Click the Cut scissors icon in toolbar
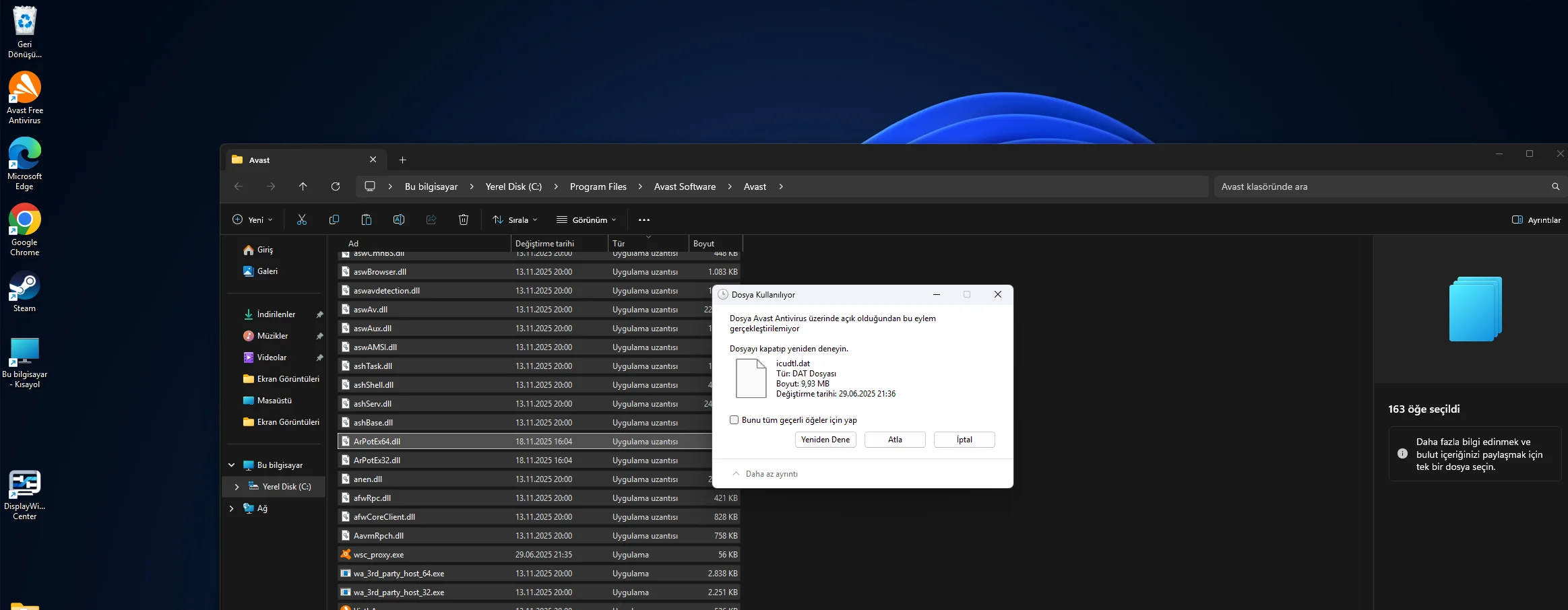The width and height of the screenshot is (1568, 610). pos(302,219)
